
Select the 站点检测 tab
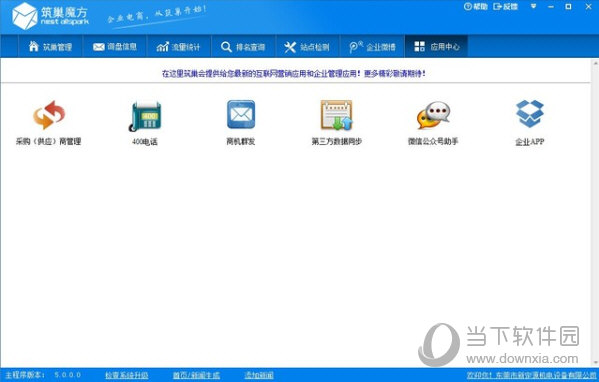[x=308, y=47]
